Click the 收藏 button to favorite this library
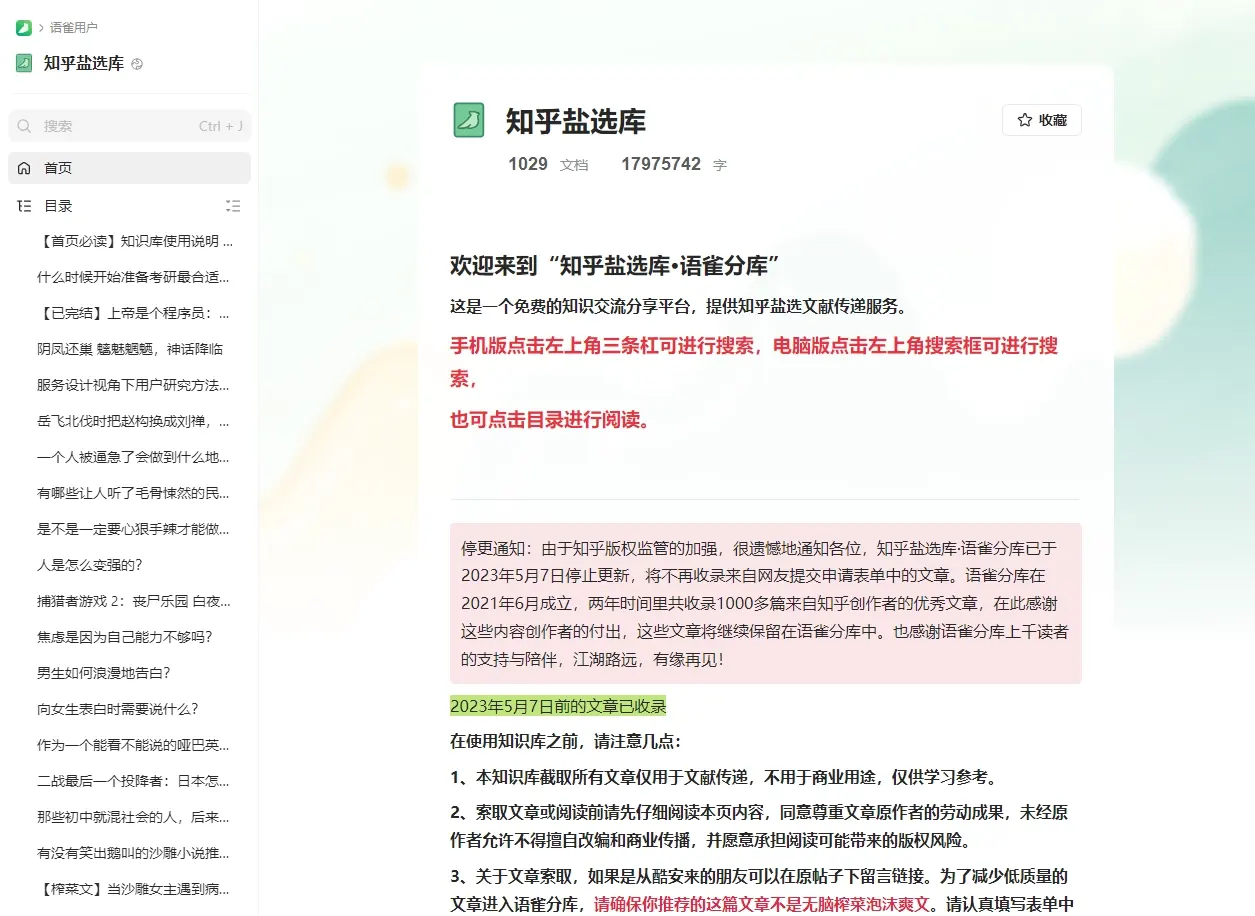The height and width of the screenshot is (916, 1255). point(1041,119)
